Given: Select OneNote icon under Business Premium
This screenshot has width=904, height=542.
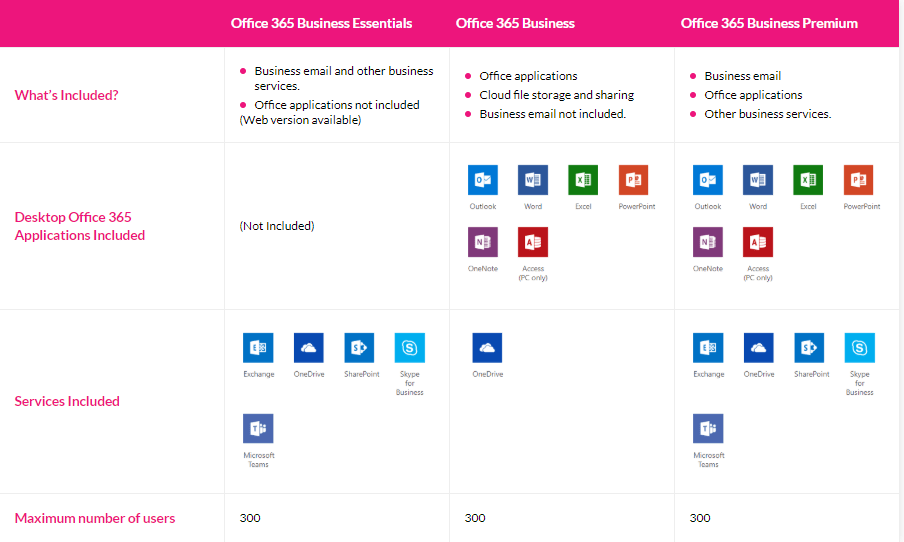Looking at the screenshot, I should [x=707, y=242].
